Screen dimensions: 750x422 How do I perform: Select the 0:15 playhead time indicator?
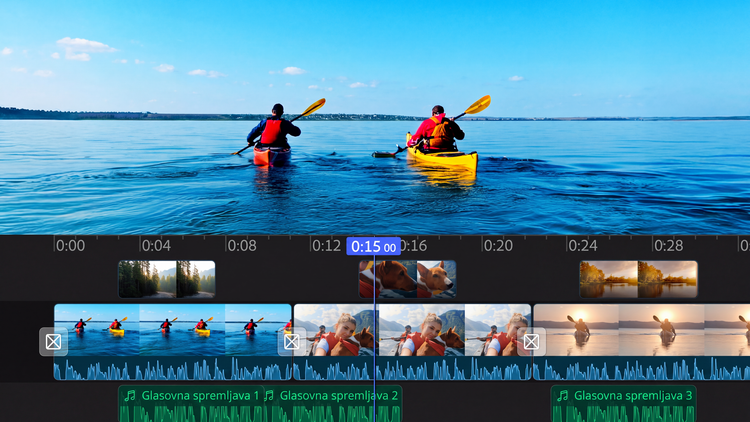[x=374, y=246]
